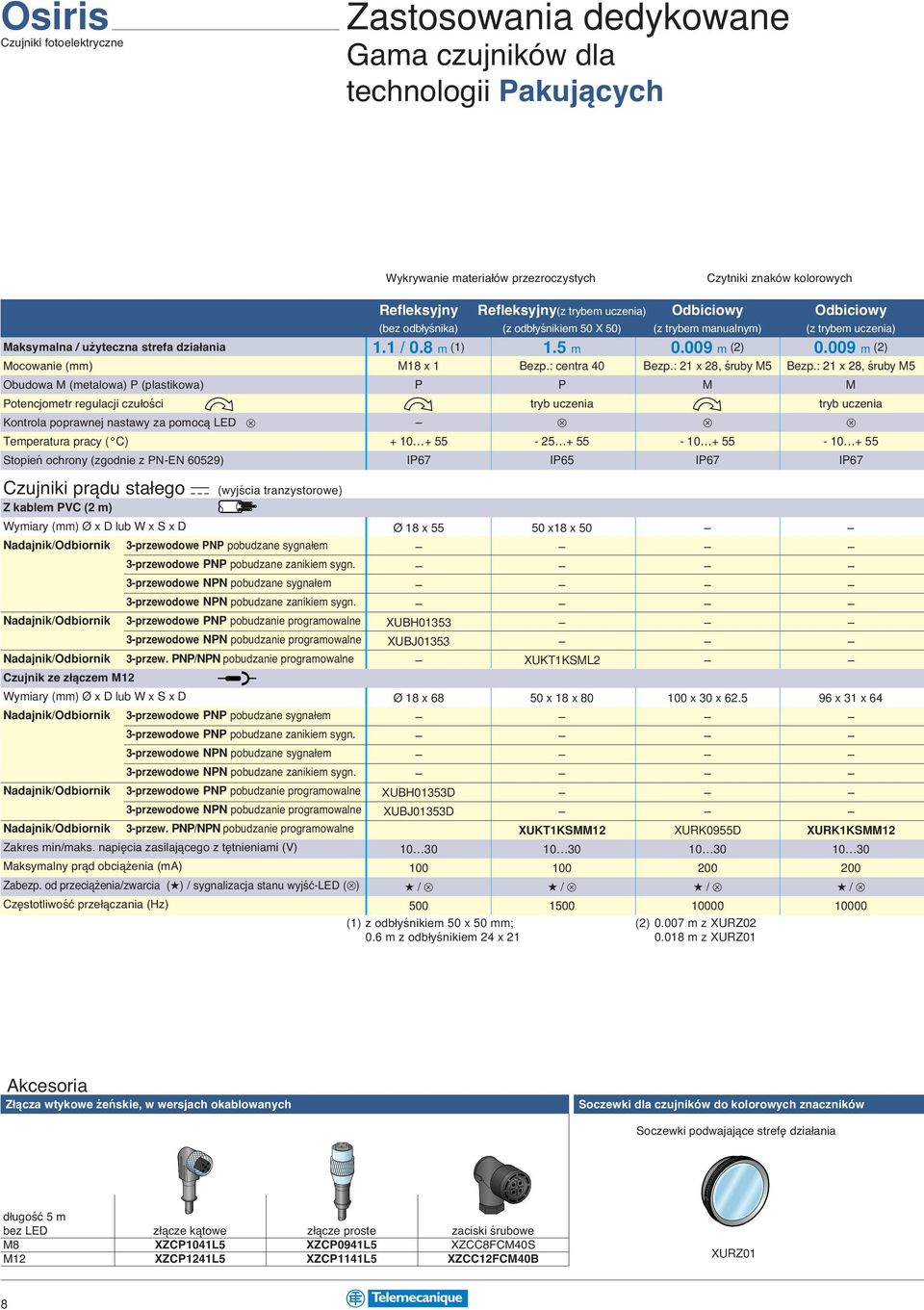Screen dimensions: 924x1310
Task: Click part number XURK1KSMM12
Action: [851, 830]
